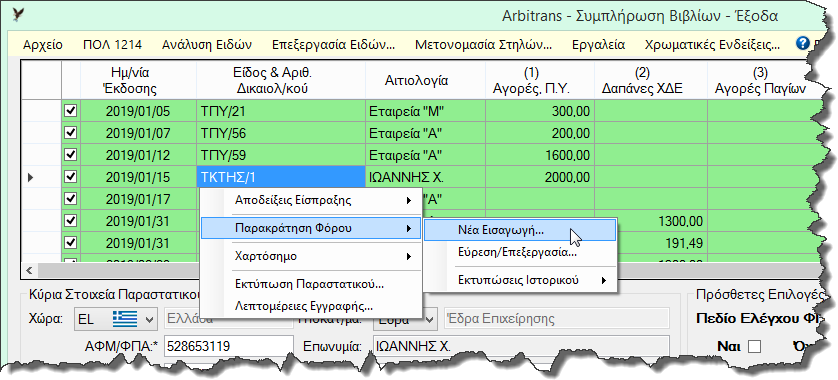Toggle the checkbox for row 2019/01/12
Viewport: 838px width, 380px height.
pos(71,154)
